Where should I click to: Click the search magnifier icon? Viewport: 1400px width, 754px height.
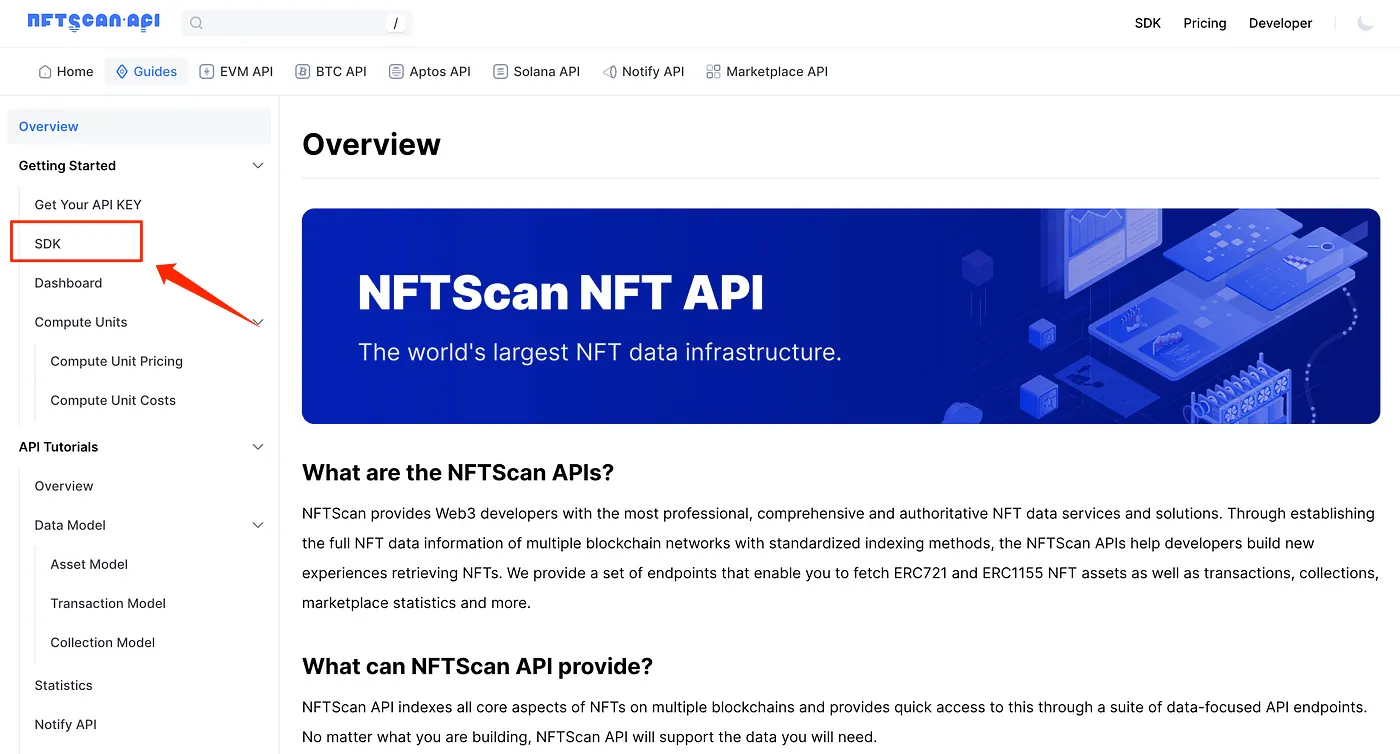pyautogui.click(x=196, y=23)
